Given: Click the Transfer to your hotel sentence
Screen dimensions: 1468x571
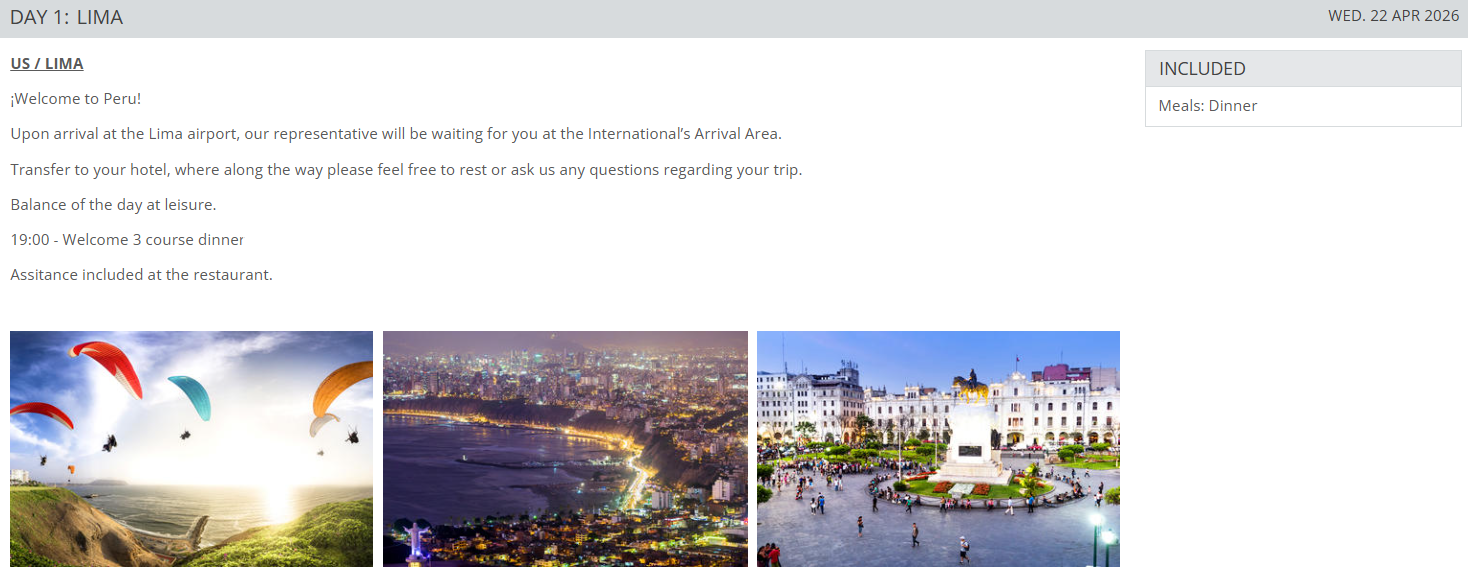Looking at the screenshot, I should pos(406,170).
